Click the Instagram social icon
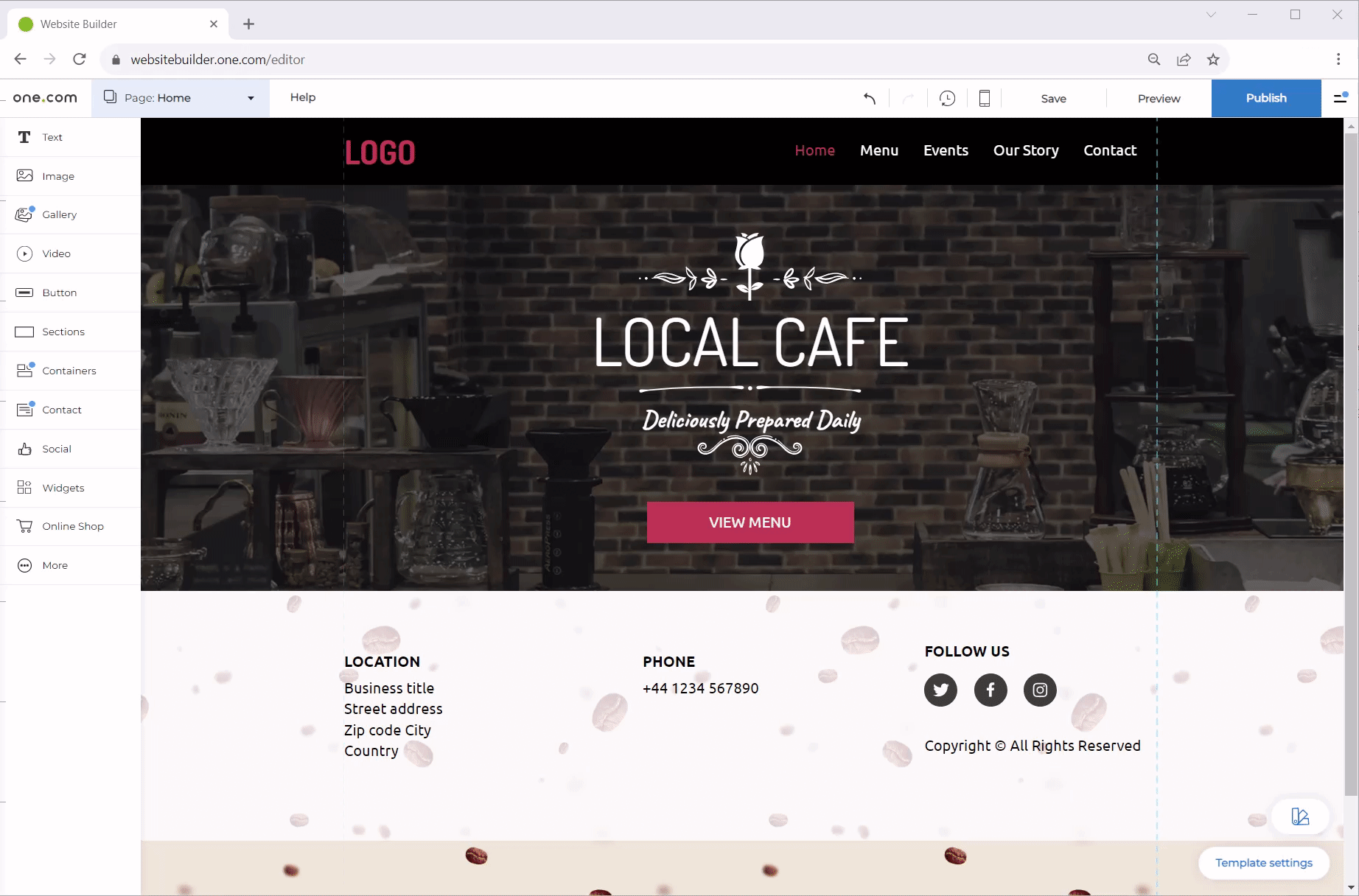The image size is (1359, 896). 1040,690
